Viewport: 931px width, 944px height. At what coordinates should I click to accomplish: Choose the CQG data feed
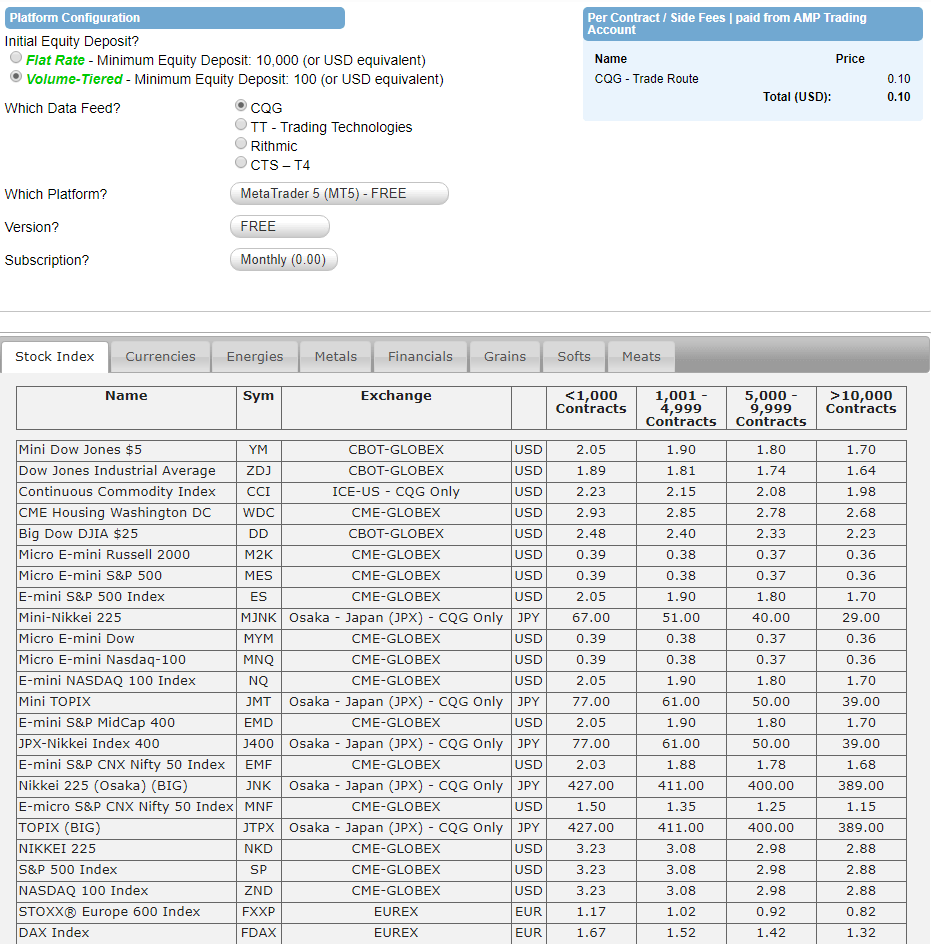[x=241, y=105]
